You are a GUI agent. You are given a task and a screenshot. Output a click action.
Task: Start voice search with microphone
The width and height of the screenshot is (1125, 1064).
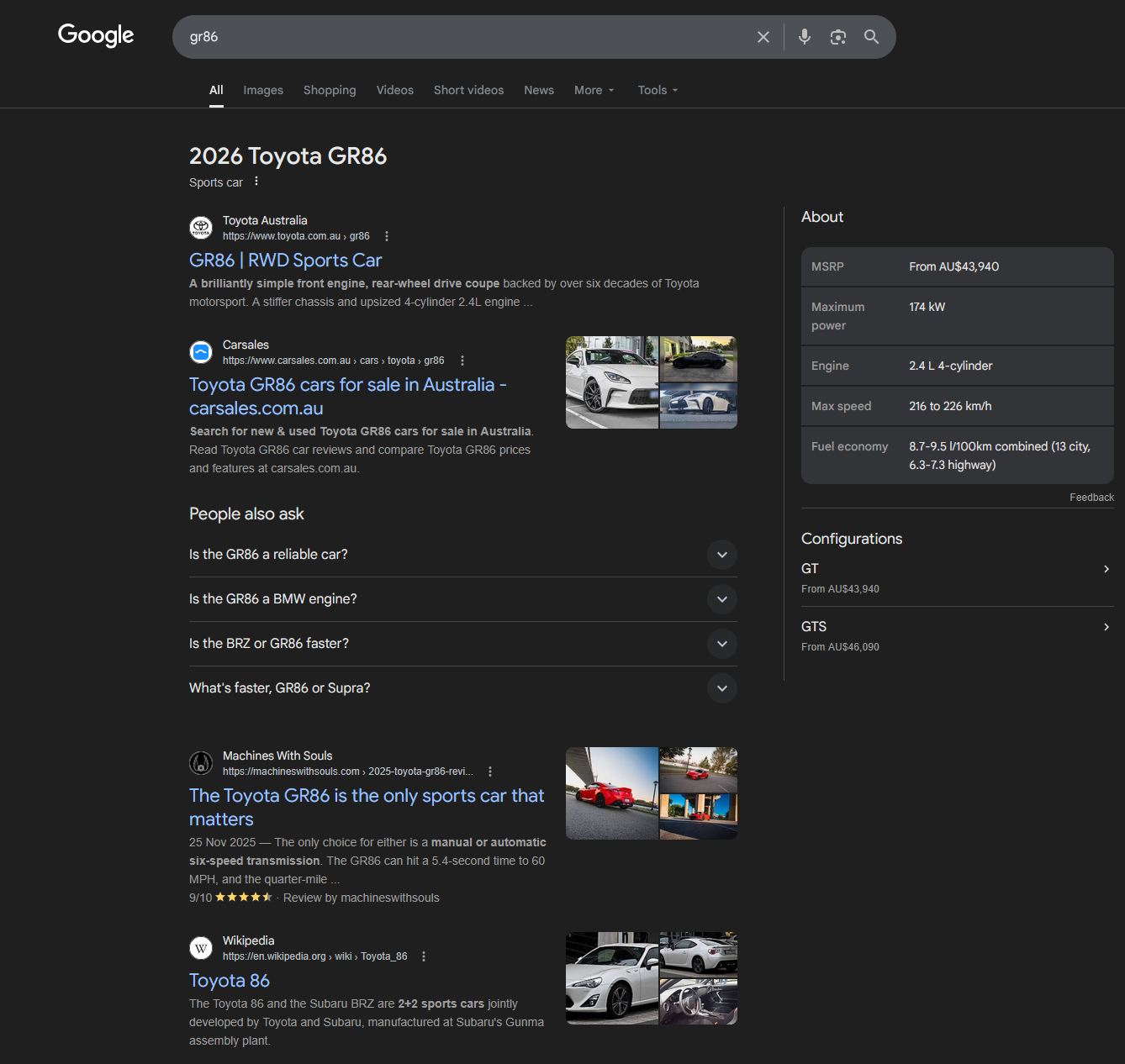805,37
